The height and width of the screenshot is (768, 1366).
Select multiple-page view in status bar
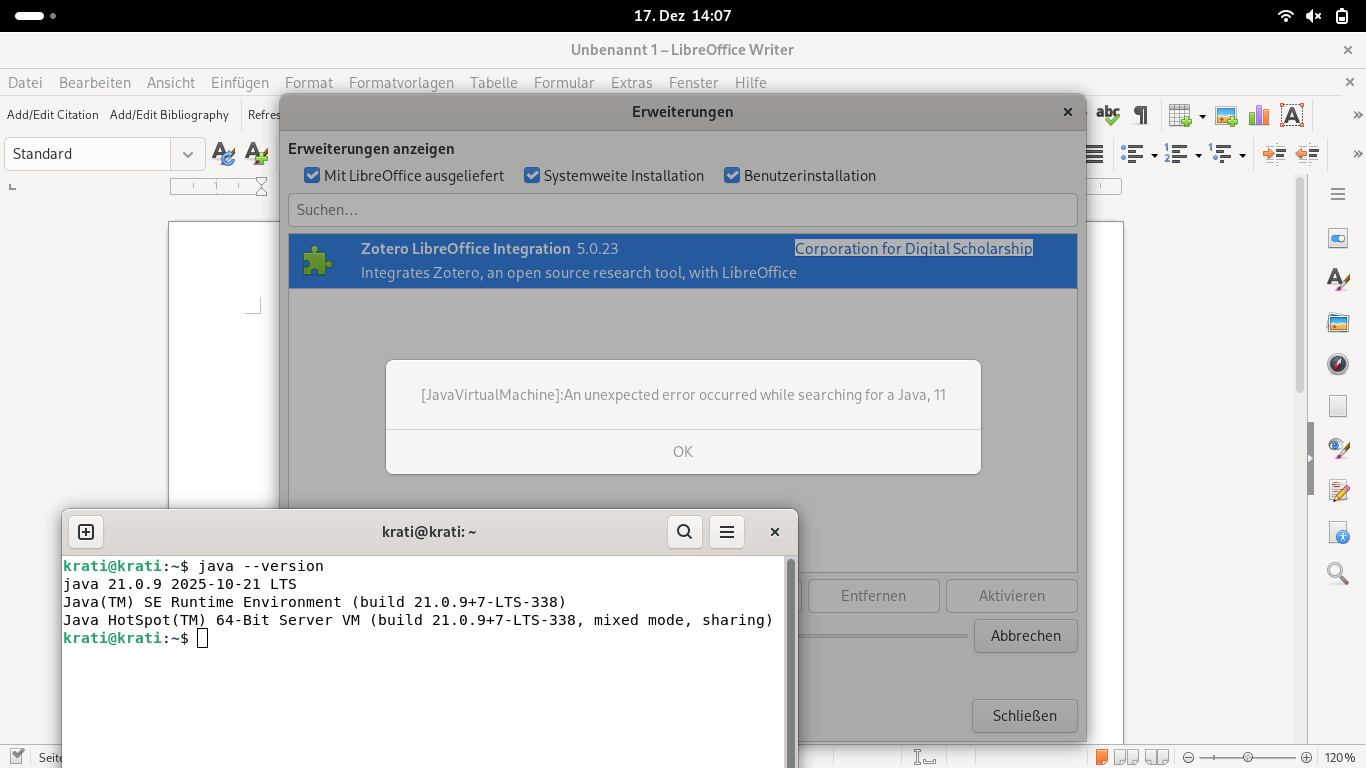pyautogui.click(x=1126, y=757)
